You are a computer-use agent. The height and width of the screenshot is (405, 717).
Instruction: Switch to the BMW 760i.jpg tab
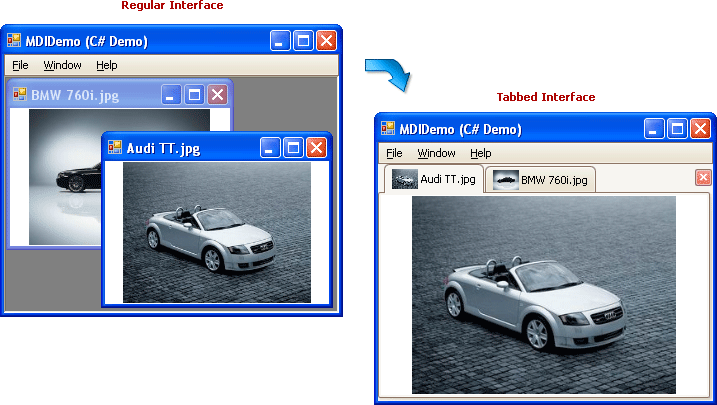click(540, 180)
